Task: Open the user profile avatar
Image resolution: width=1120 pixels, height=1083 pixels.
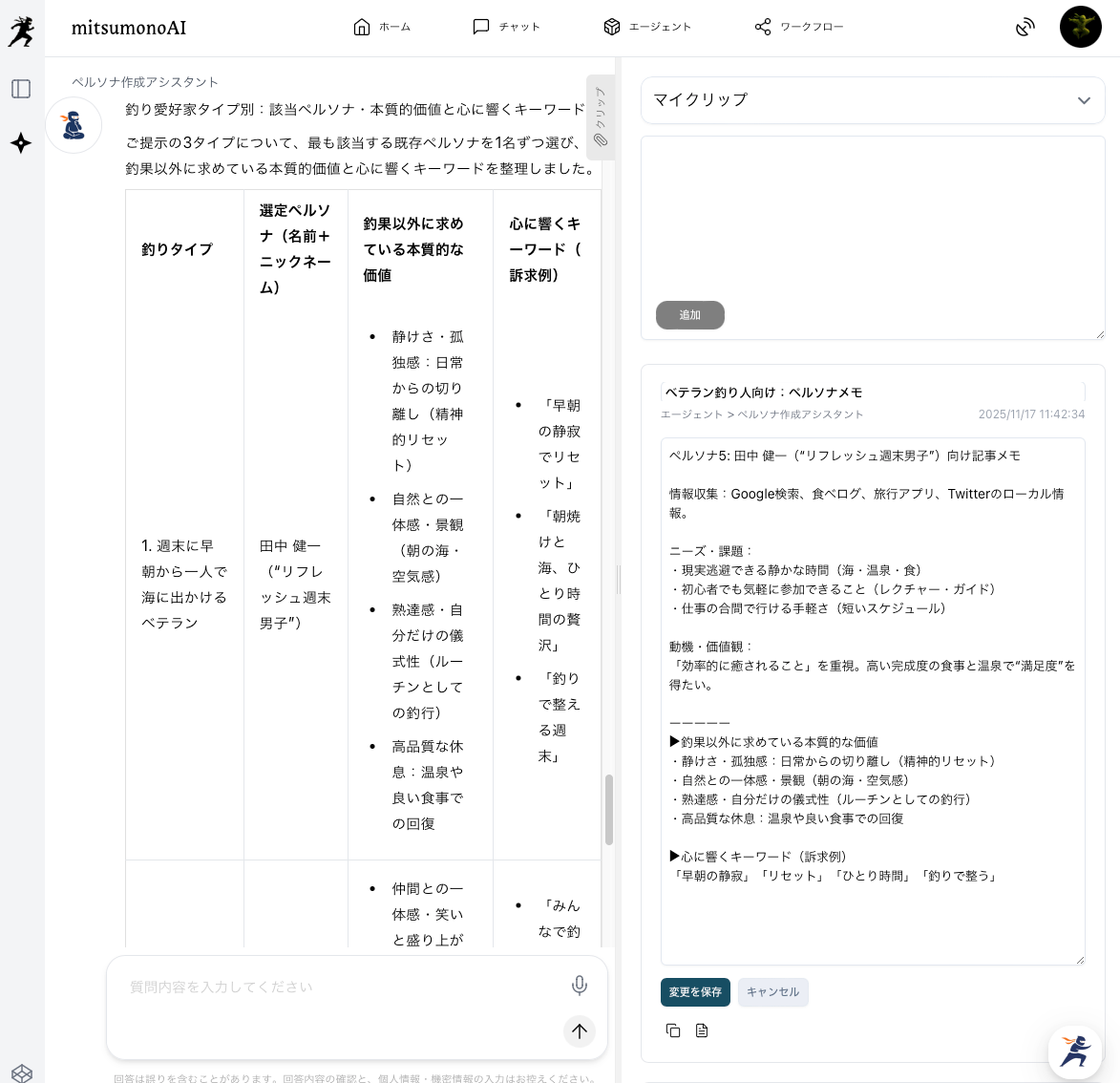Action: click(x=1080, y=27)
